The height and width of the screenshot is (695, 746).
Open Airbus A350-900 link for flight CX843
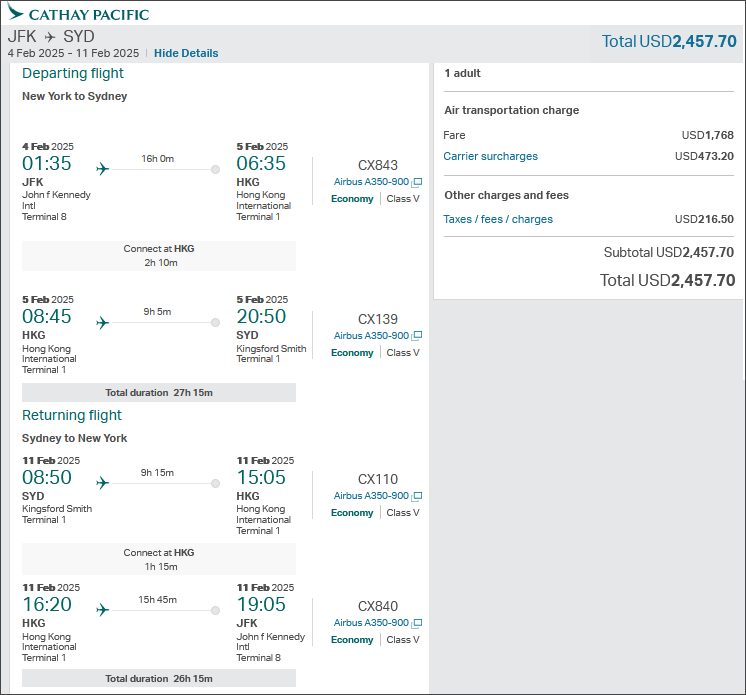(x=371, y=182)
